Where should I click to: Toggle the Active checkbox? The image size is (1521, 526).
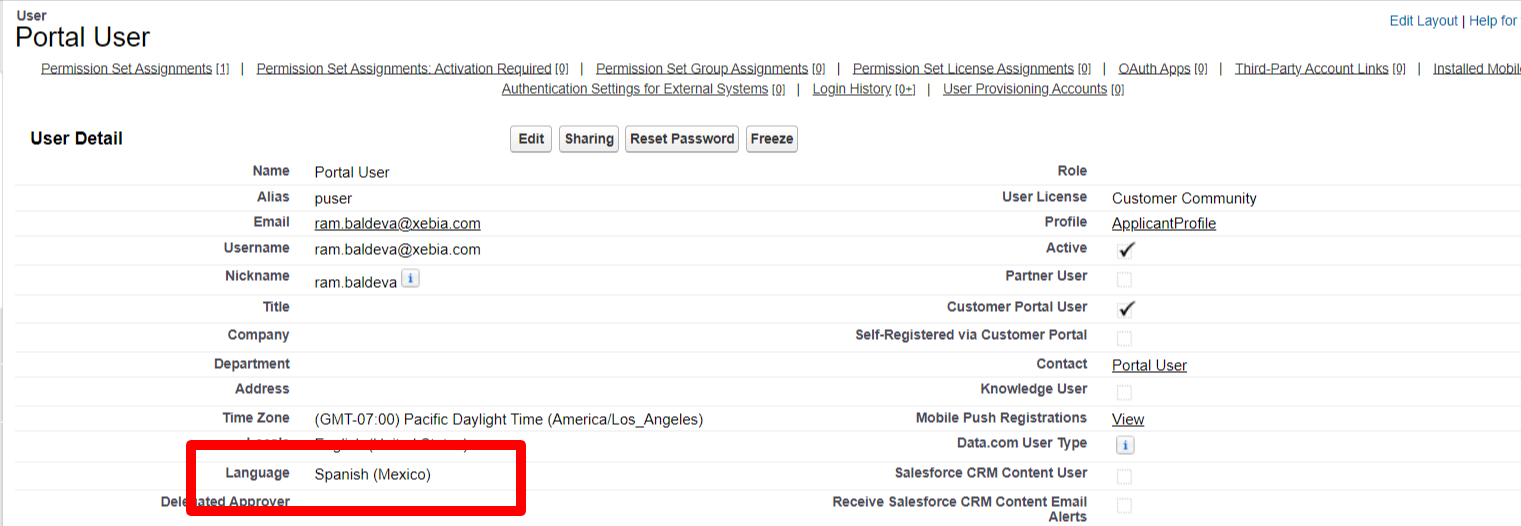click(x=1126, y=250)
